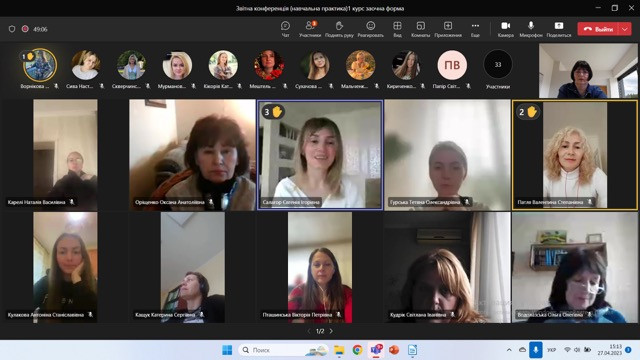The width and height of the screenshot is (640, 360).
Task: Show the 33 other participants overflow
Action: 498,65
